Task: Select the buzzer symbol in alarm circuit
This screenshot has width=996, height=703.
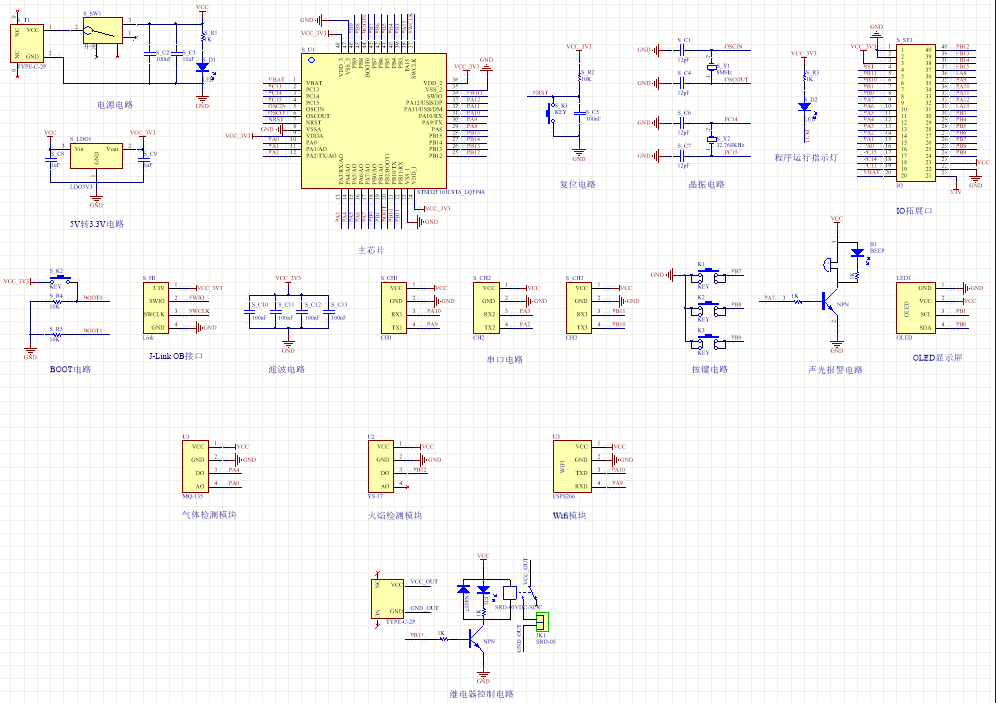Action: tap(826, 265)
